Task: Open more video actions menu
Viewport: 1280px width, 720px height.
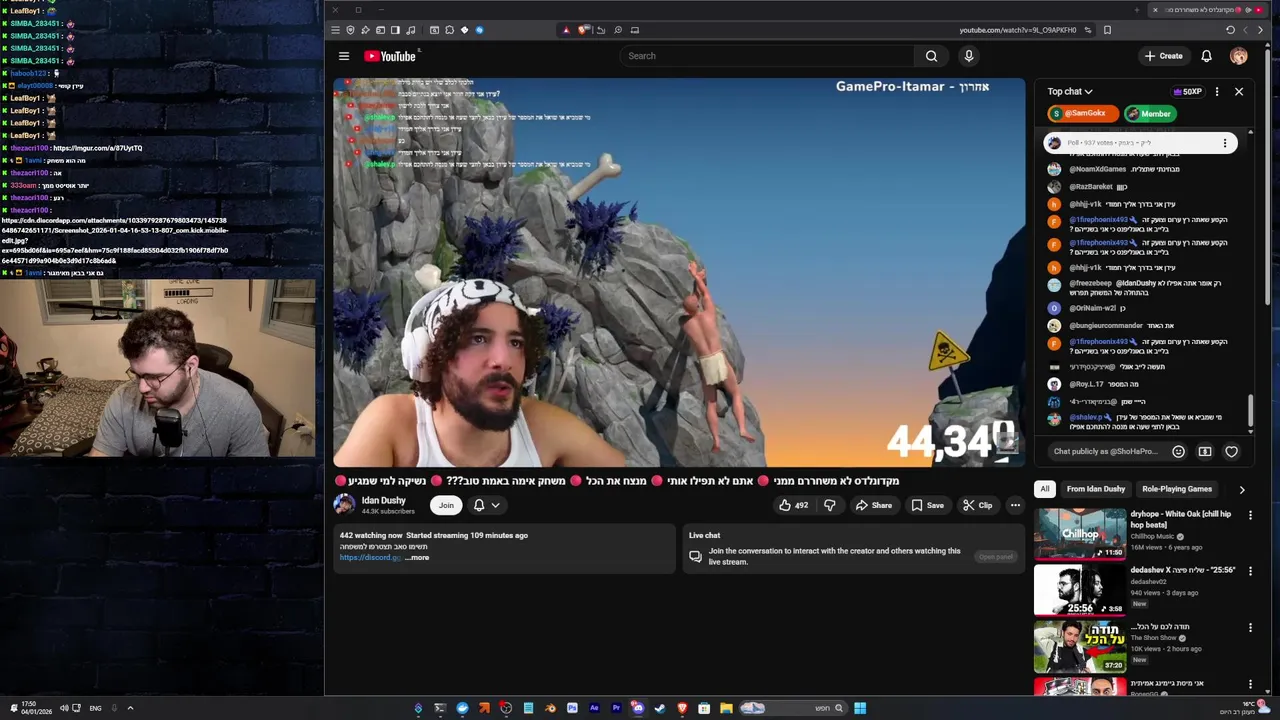Action: pyautogui.click(x=1015, y=506)
